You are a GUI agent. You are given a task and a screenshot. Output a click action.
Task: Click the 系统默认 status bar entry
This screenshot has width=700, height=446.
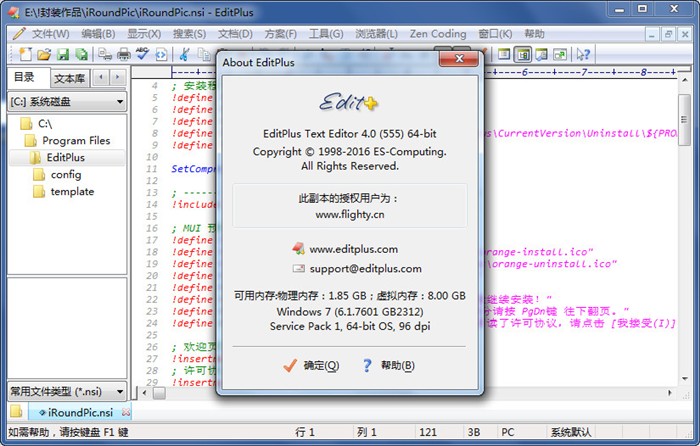[x=571, y=432]
